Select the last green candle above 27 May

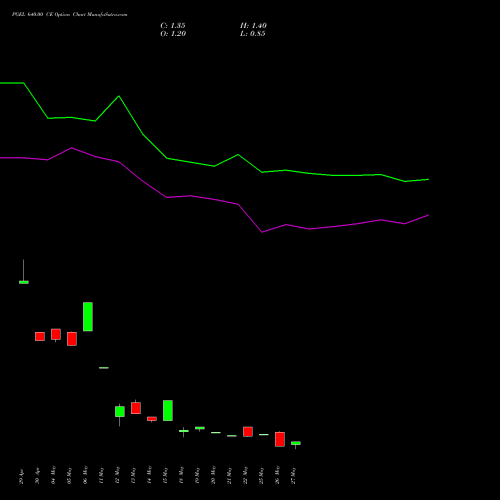(x=296, y=443)
